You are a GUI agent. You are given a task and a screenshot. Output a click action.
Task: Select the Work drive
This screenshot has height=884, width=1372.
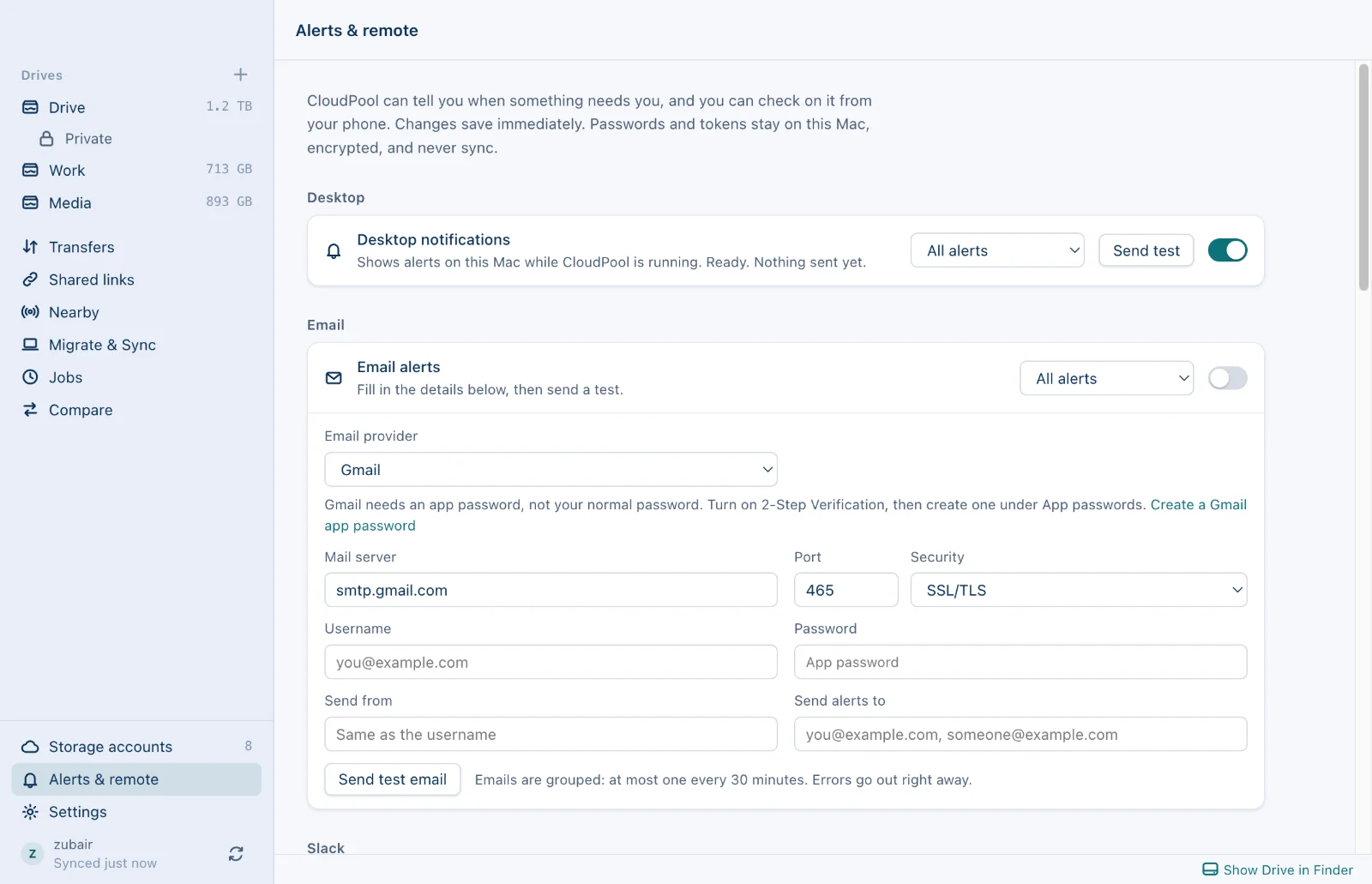[136, 171]
